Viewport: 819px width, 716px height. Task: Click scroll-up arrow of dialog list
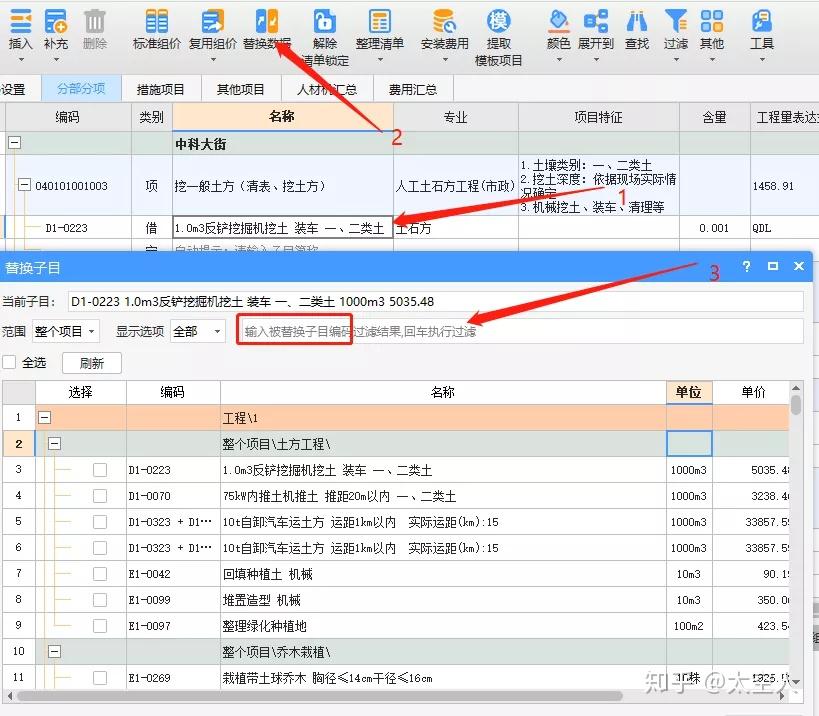pyautogui.click(x=795, y=388)
